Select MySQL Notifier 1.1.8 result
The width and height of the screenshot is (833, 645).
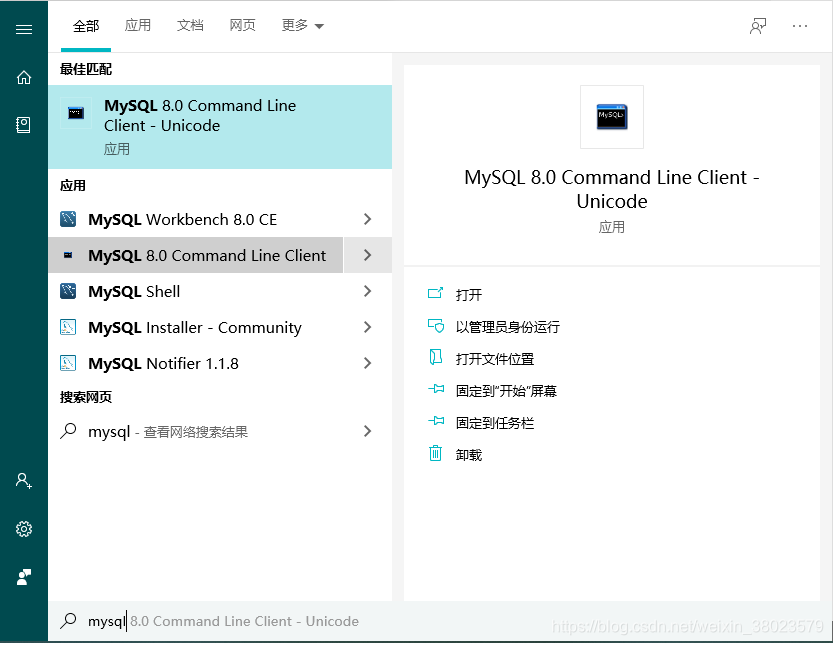(196, 363)
